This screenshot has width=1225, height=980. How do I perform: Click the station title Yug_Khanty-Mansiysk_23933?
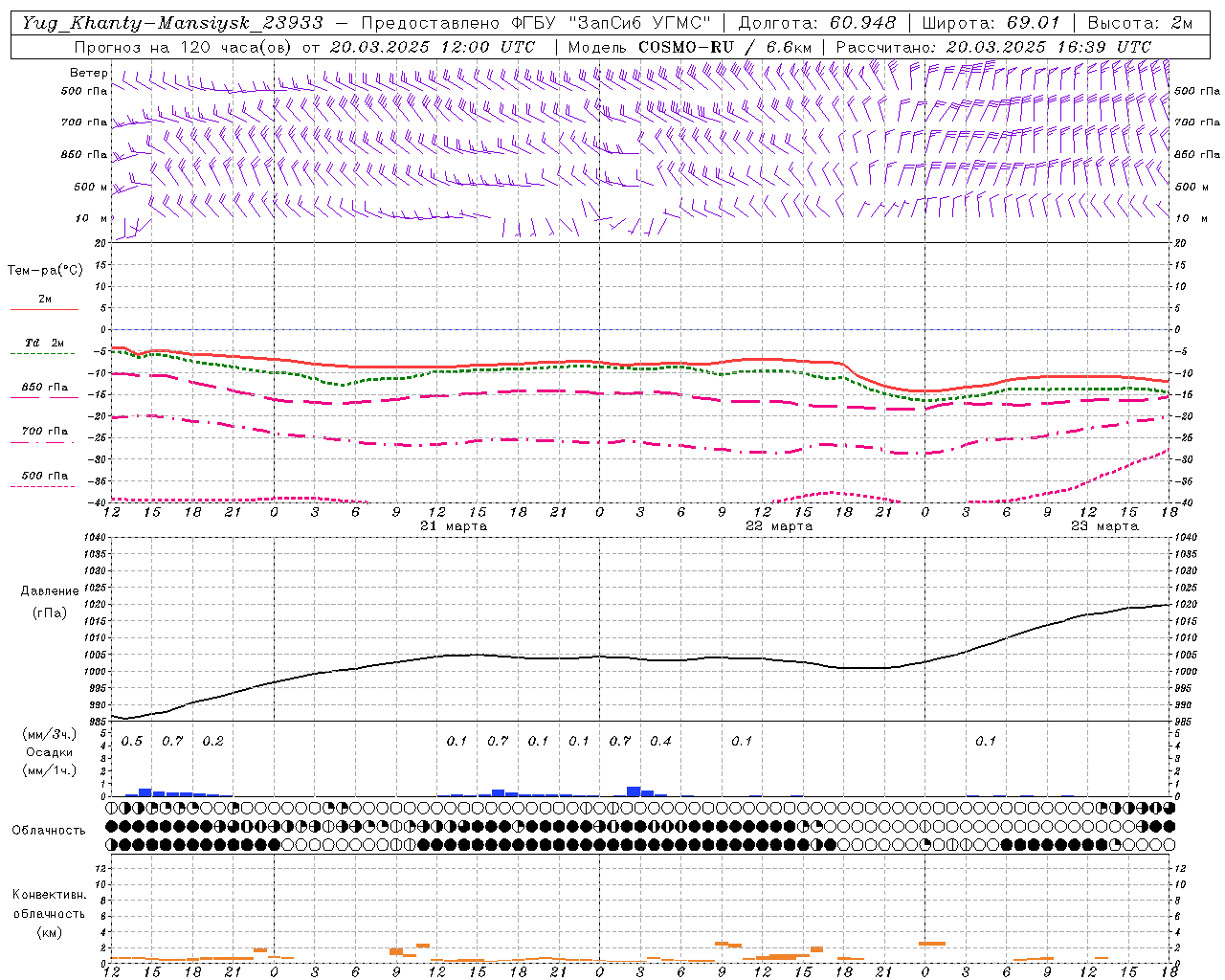click(x=172, y=23)
